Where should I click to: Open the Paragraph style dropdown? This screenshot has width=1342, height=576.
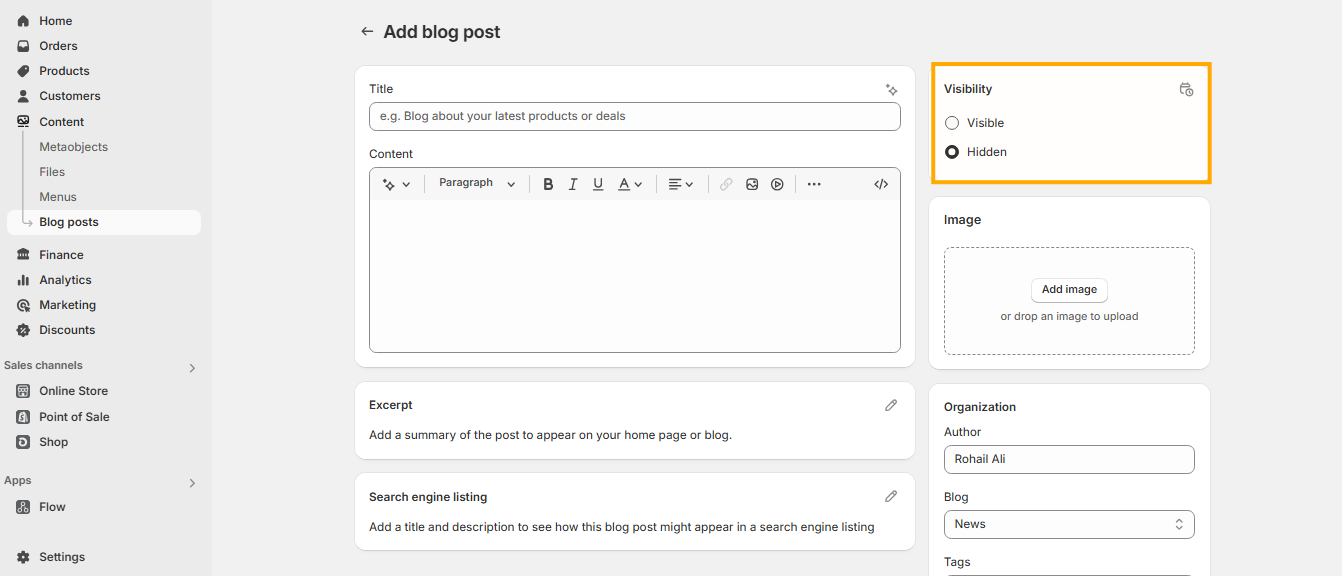coord(477,184)
